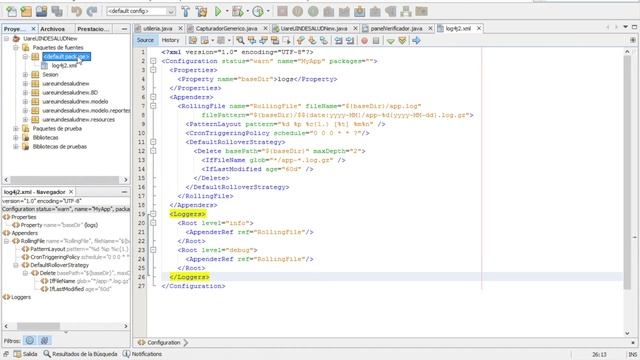Click the Redo toolbar icon

[x=92, y=11]
